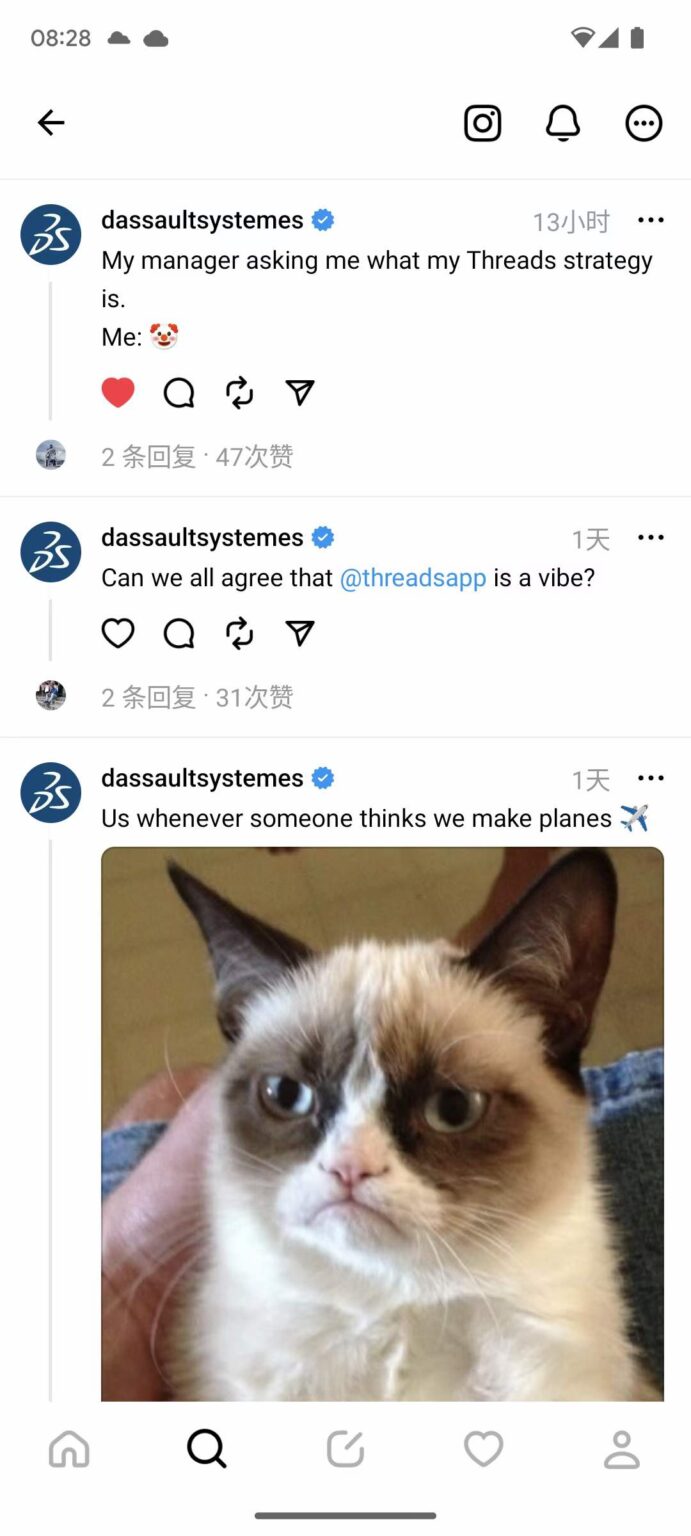
Task: Open the @threadsapp mention link
Action: pyautogui.click(x=413, y=578)
